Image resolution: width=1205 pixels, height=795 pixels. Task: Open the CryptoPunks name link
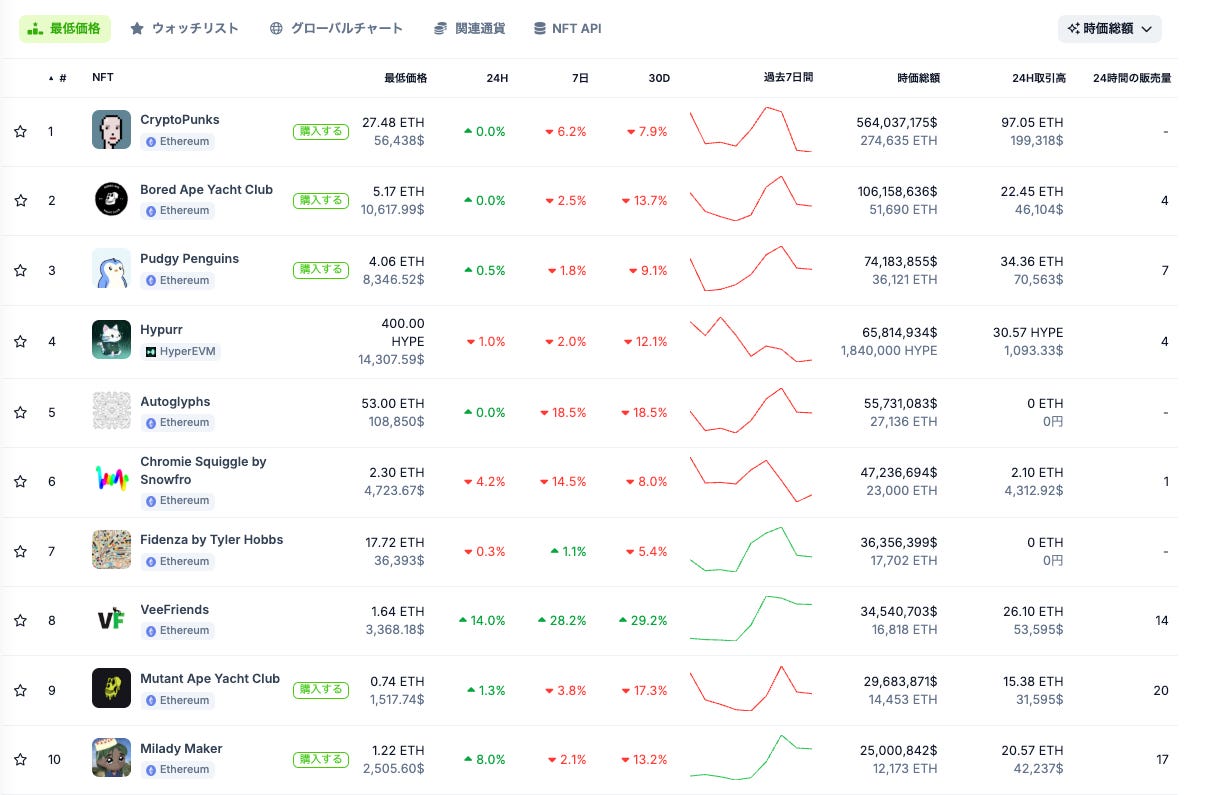tap(180, 120)
